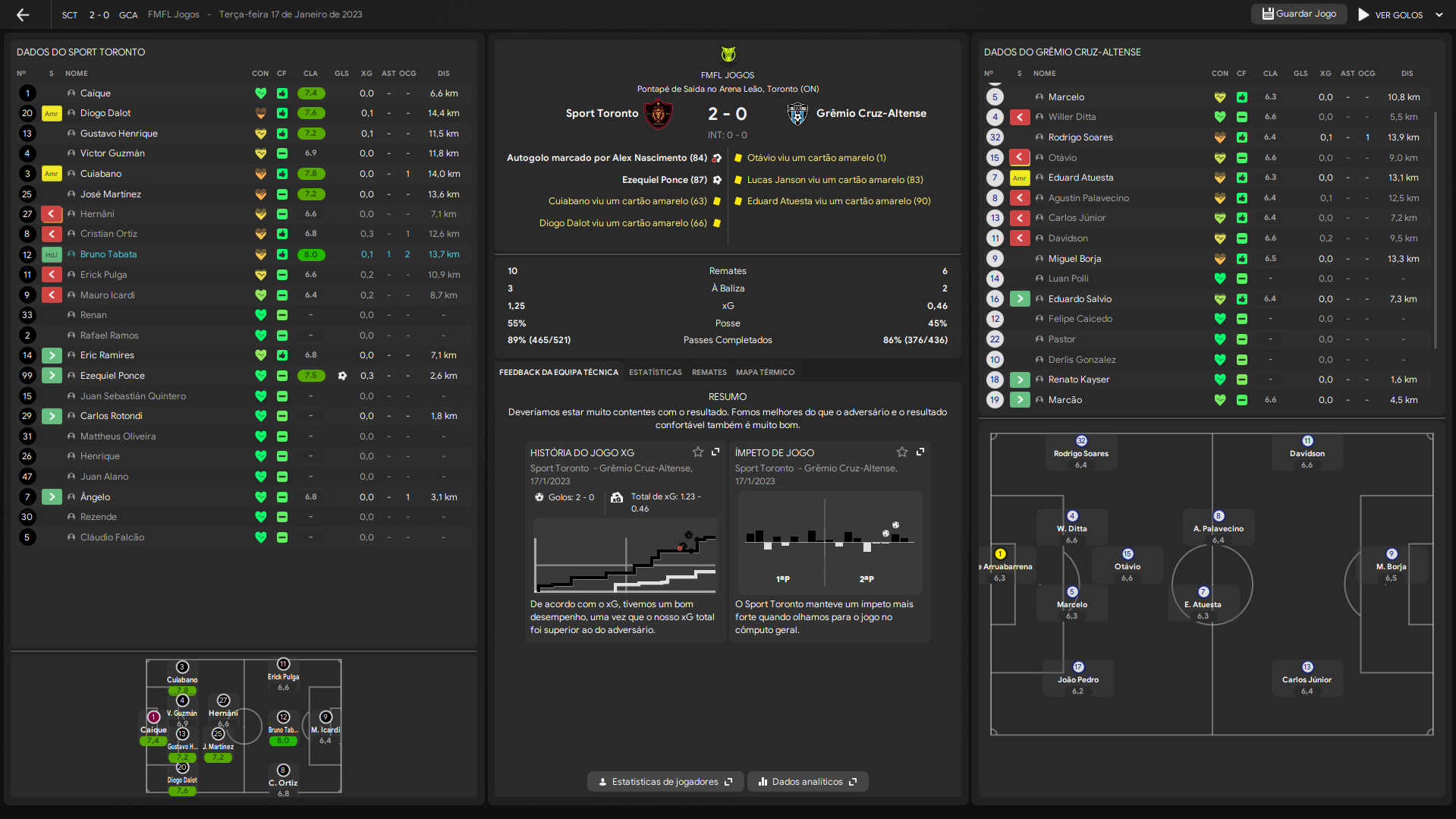Click the Grêmio player list scrollbar
The width and height of the screenshot is (1456, 819).
click(x=1435, y=228)
